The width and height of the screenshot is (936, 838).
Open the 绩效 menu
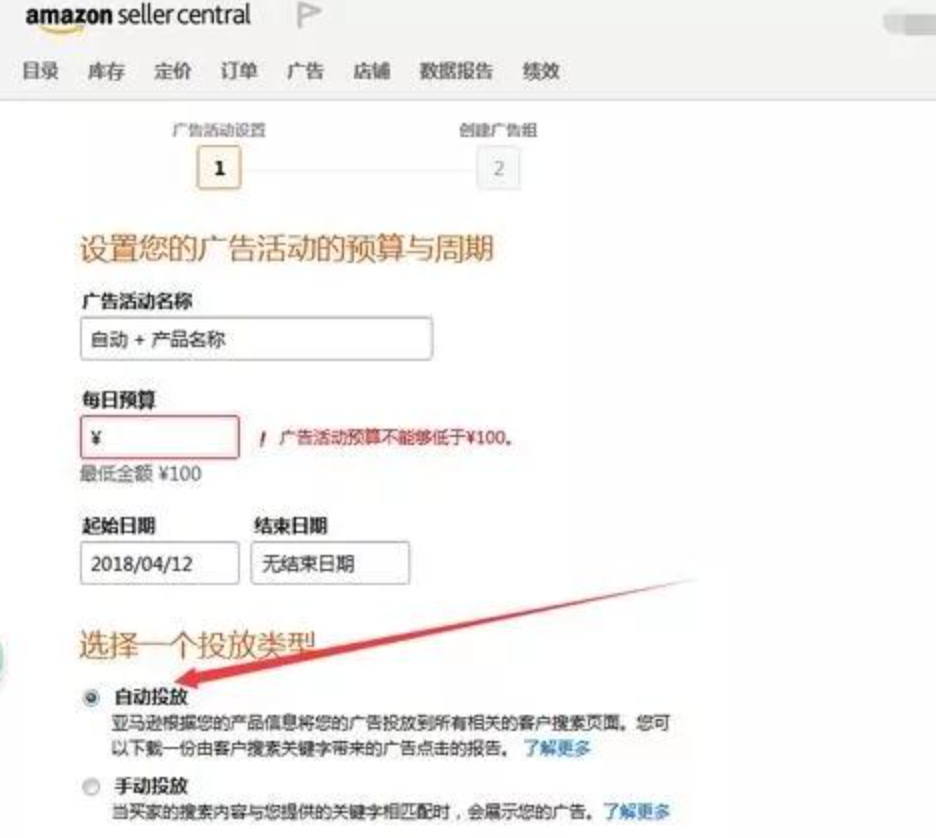coord(541,70)
